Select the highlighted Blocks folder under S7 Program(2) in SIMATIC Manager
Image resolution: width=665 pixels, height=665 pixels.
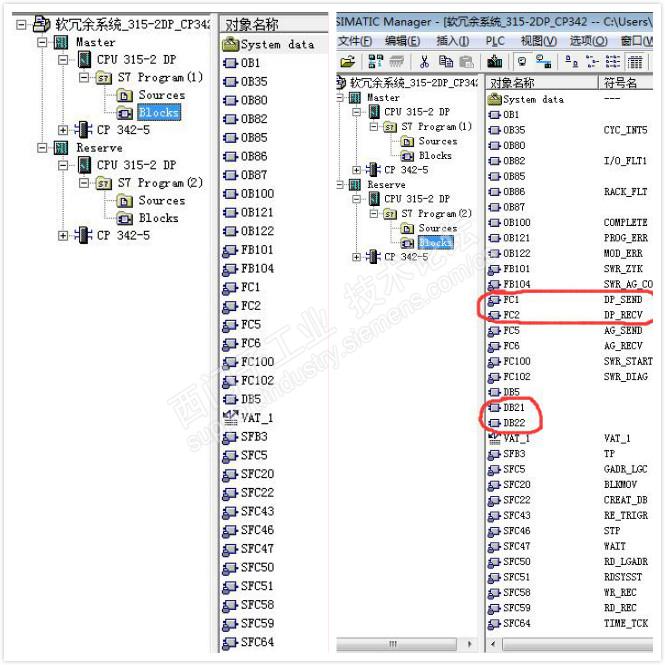click(x=436, y=243)
